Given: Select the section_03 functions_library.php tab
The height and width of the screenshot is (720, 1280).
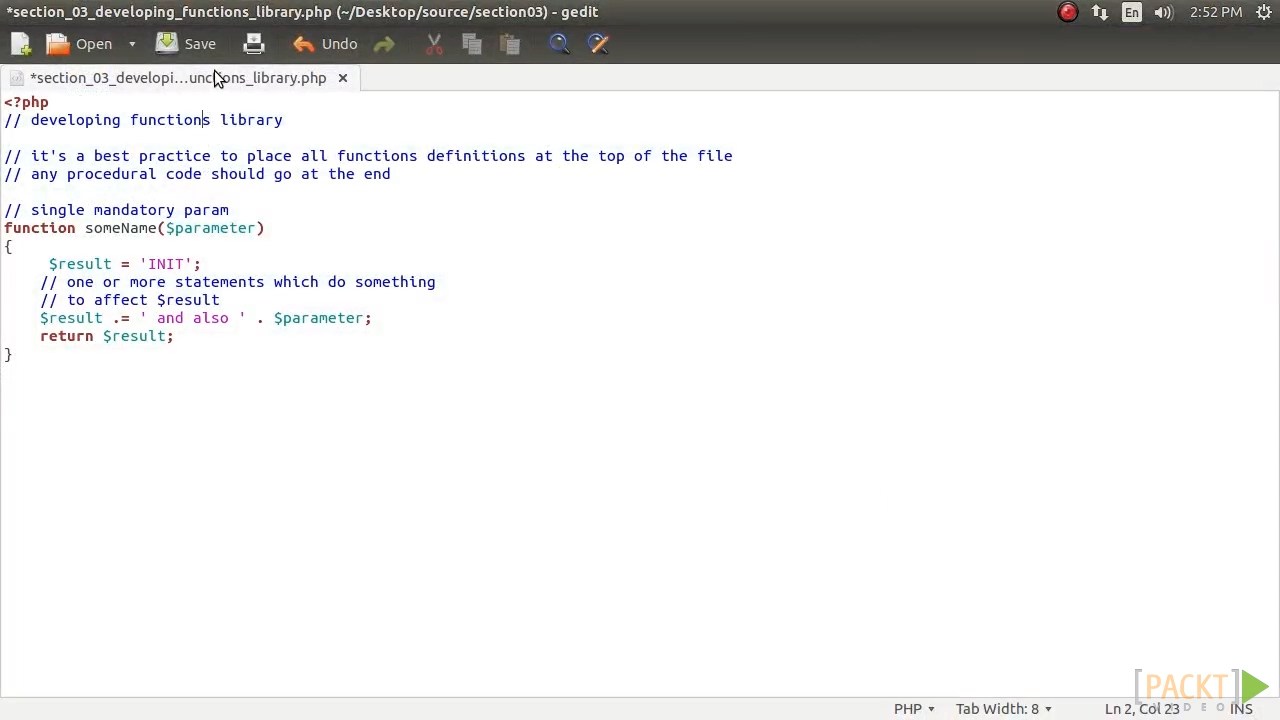Looking at the screenshot, I should pos(178,78).
